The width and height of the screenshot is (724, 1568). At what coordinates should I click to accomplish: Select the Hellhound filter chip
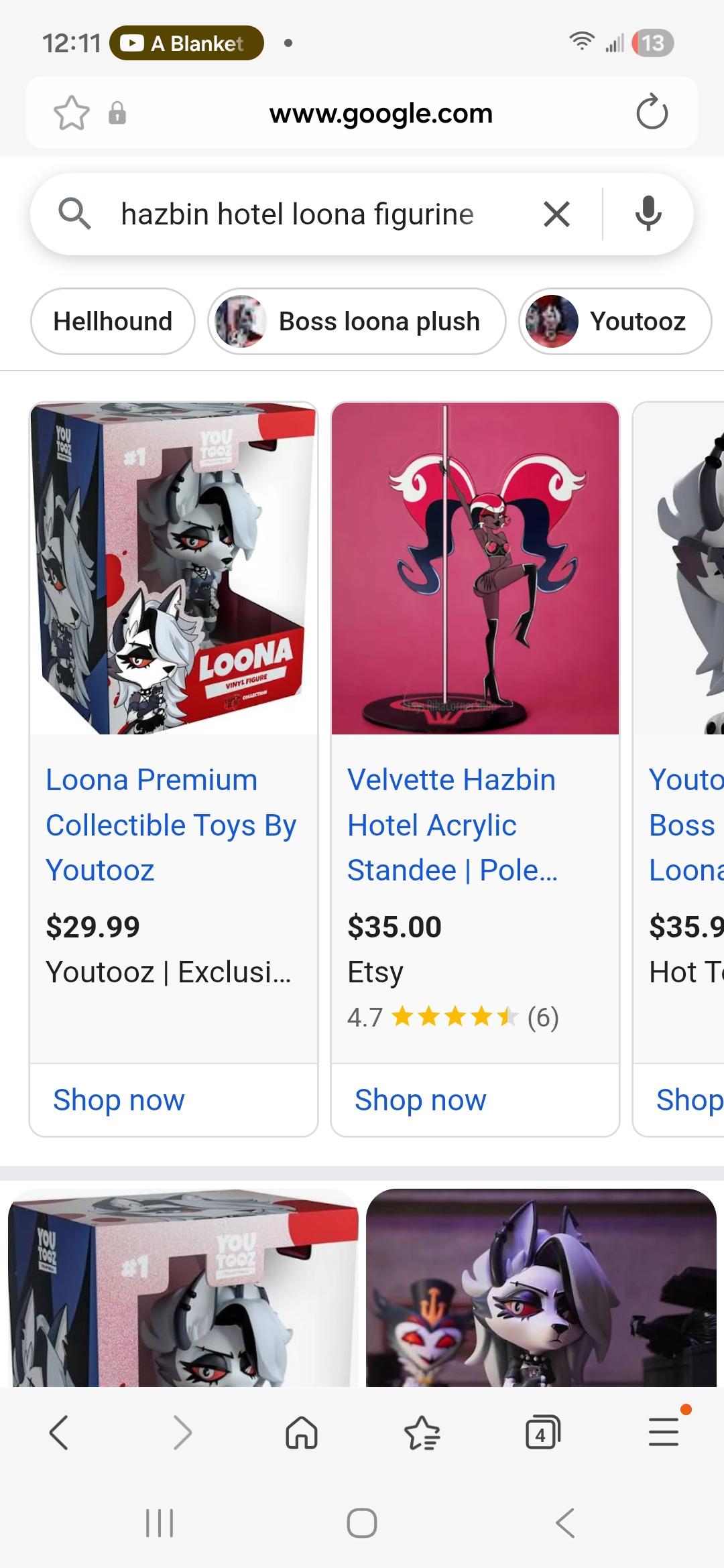[x=113, y=322]
